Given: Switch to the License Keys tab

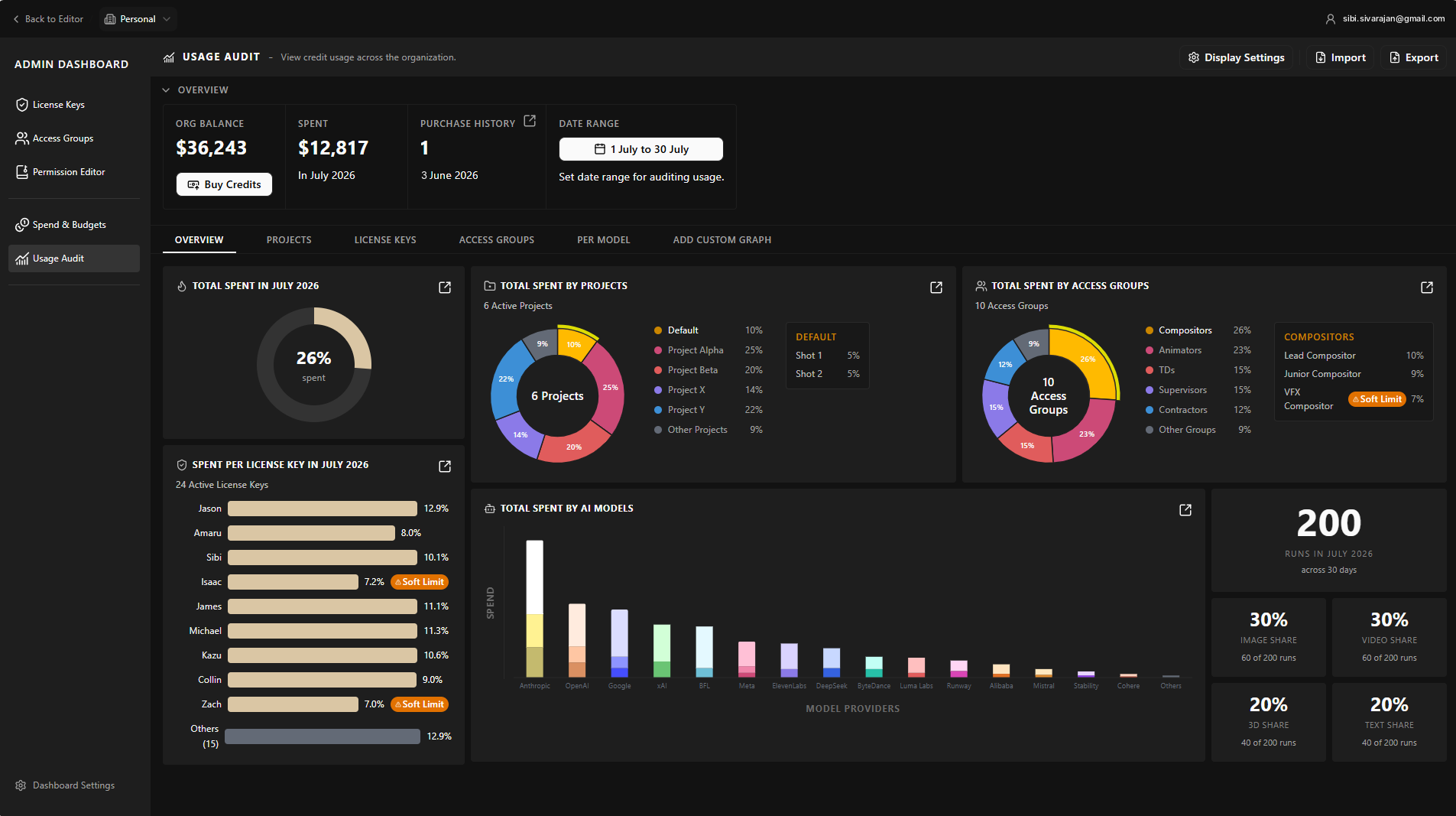Looking at the screenshot, I should point(385,240).
